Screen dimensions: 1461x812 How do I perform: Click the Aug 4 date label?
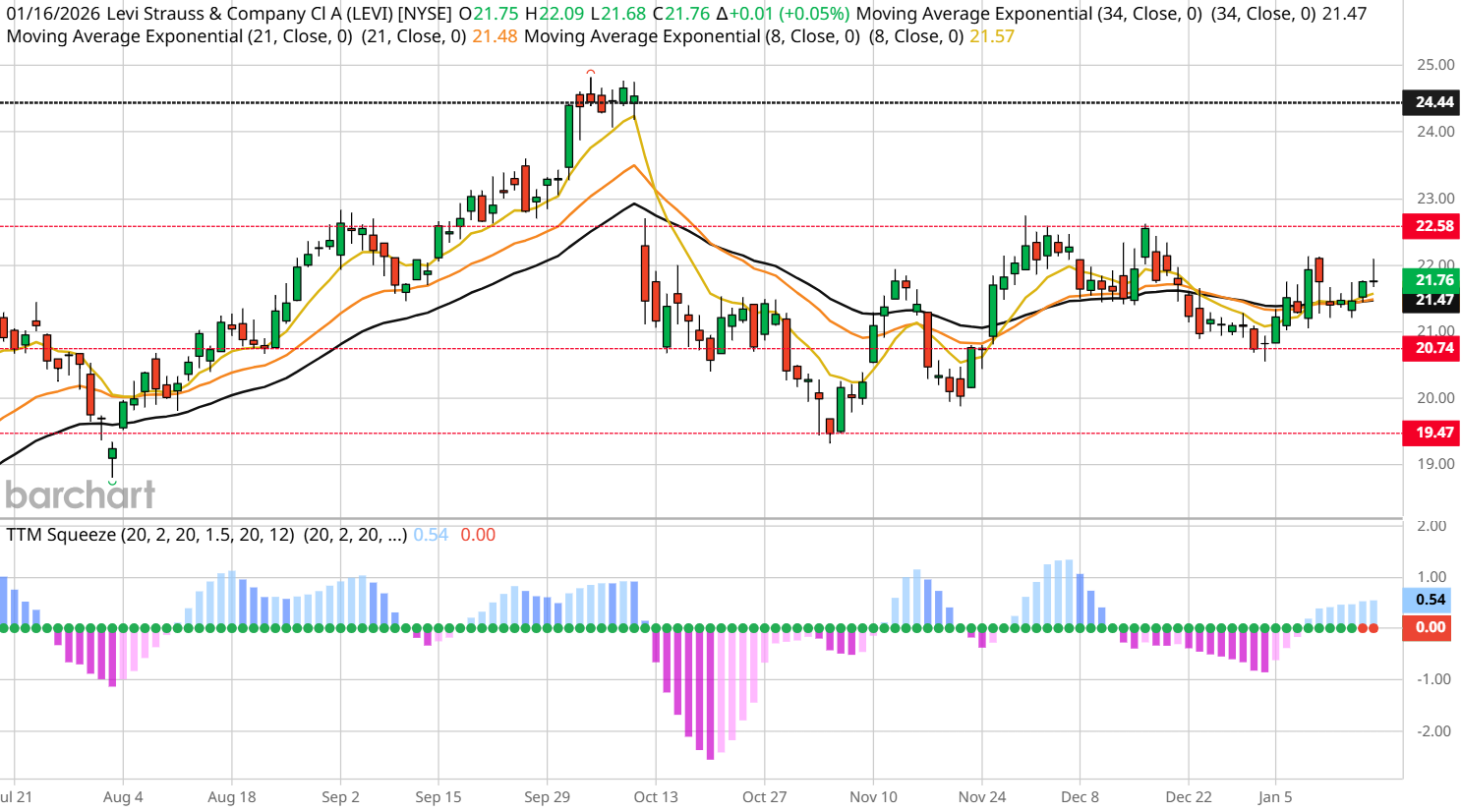[x=123, y=797]
